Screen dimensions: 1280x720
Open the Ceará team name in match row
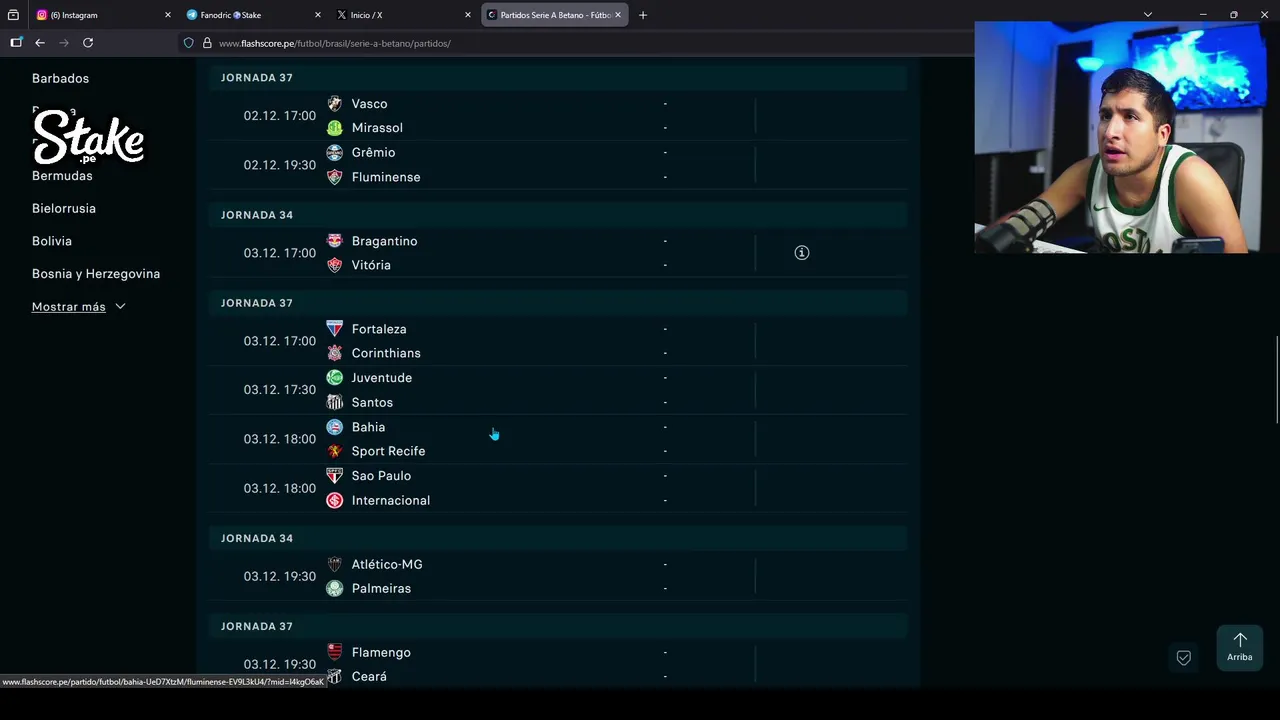coord(369,677)
